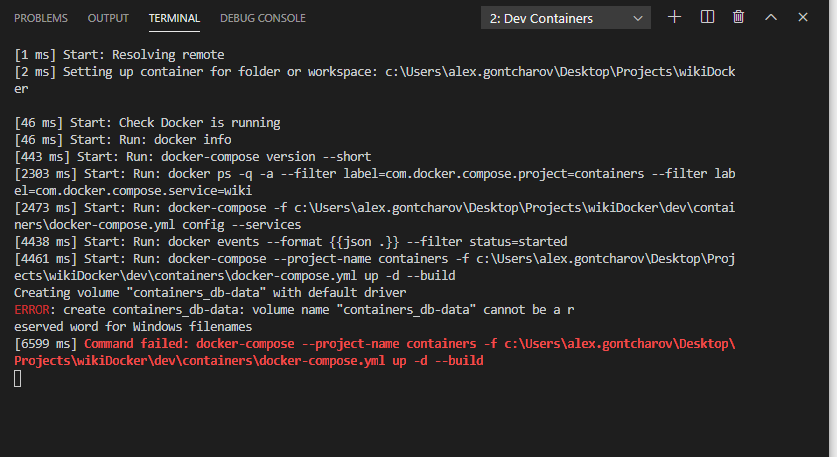Click the red 'ERROR' text line
The height and width of the screenshot is (457, 837).
click(294, 310)
